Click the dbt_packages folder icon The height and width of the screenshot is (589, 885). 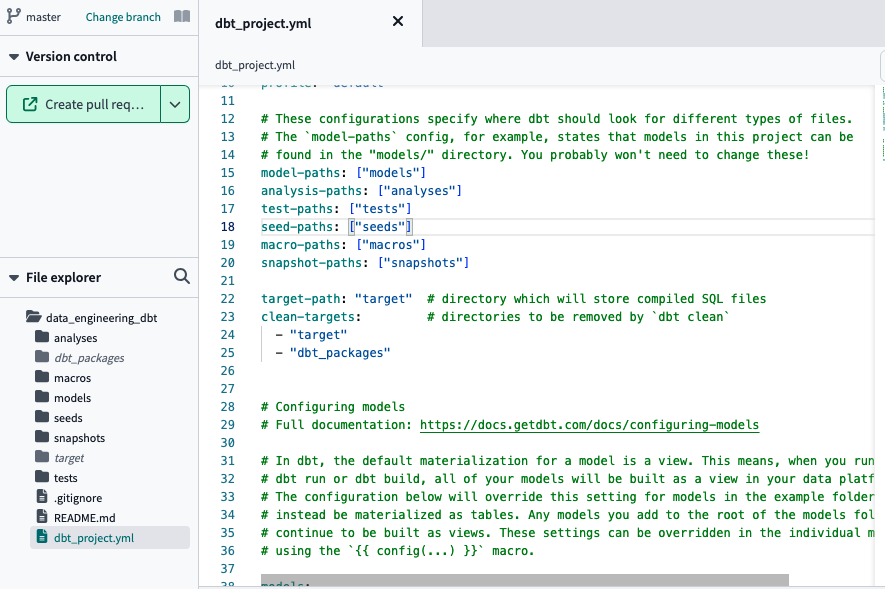(x=42, y=357)
